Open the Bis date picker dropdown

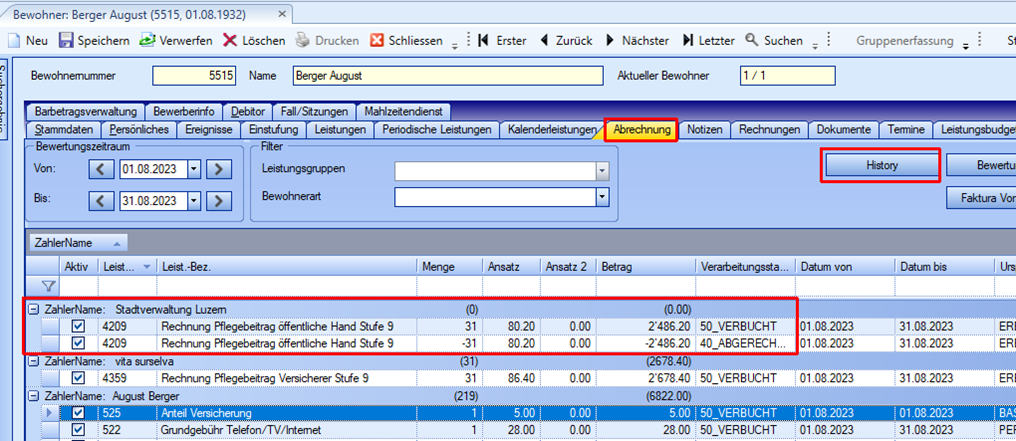tap(194, 201)
